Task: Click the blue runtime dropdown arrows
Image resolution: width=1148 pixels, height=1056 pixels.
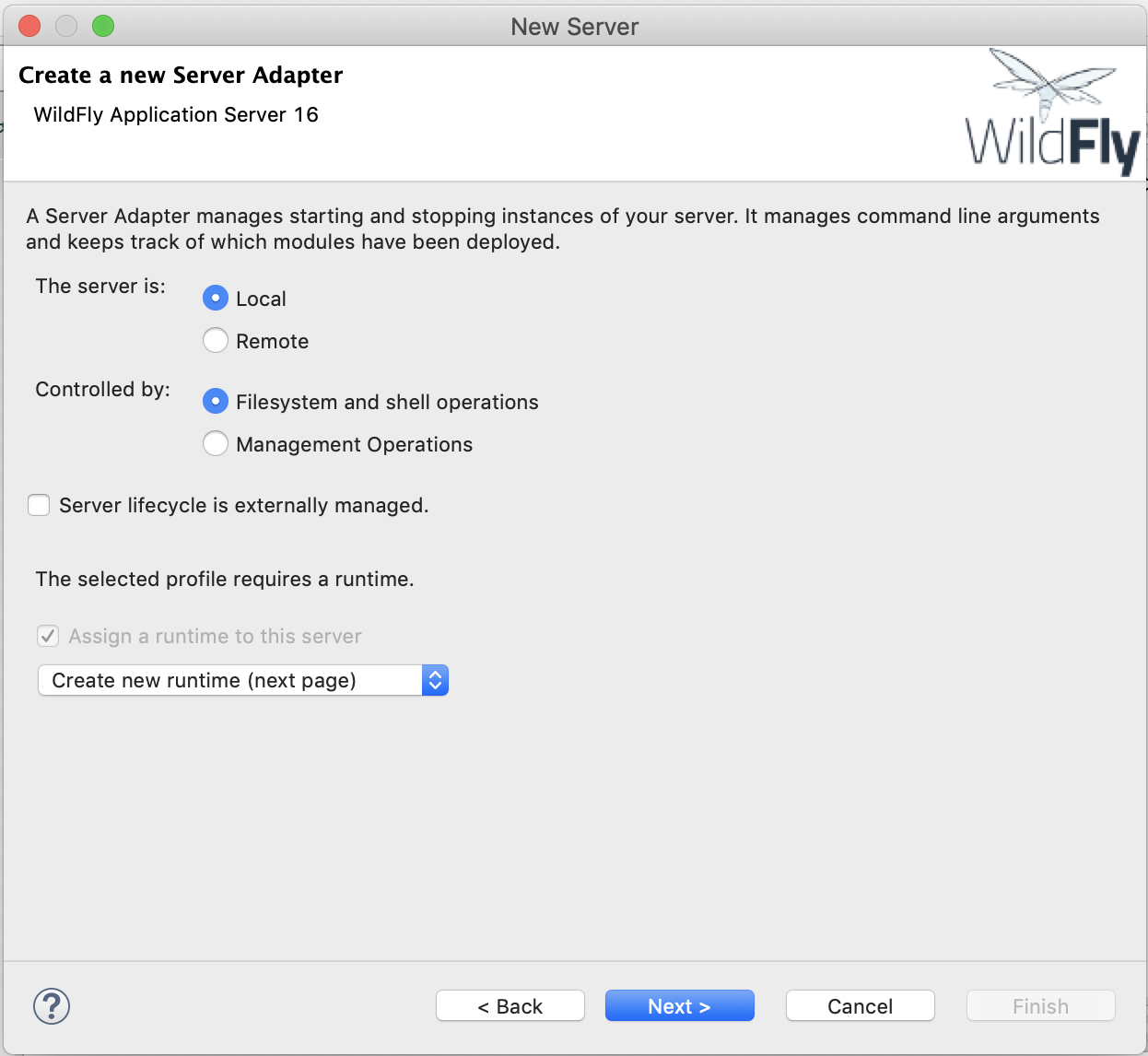Action: tap(435, 680)
